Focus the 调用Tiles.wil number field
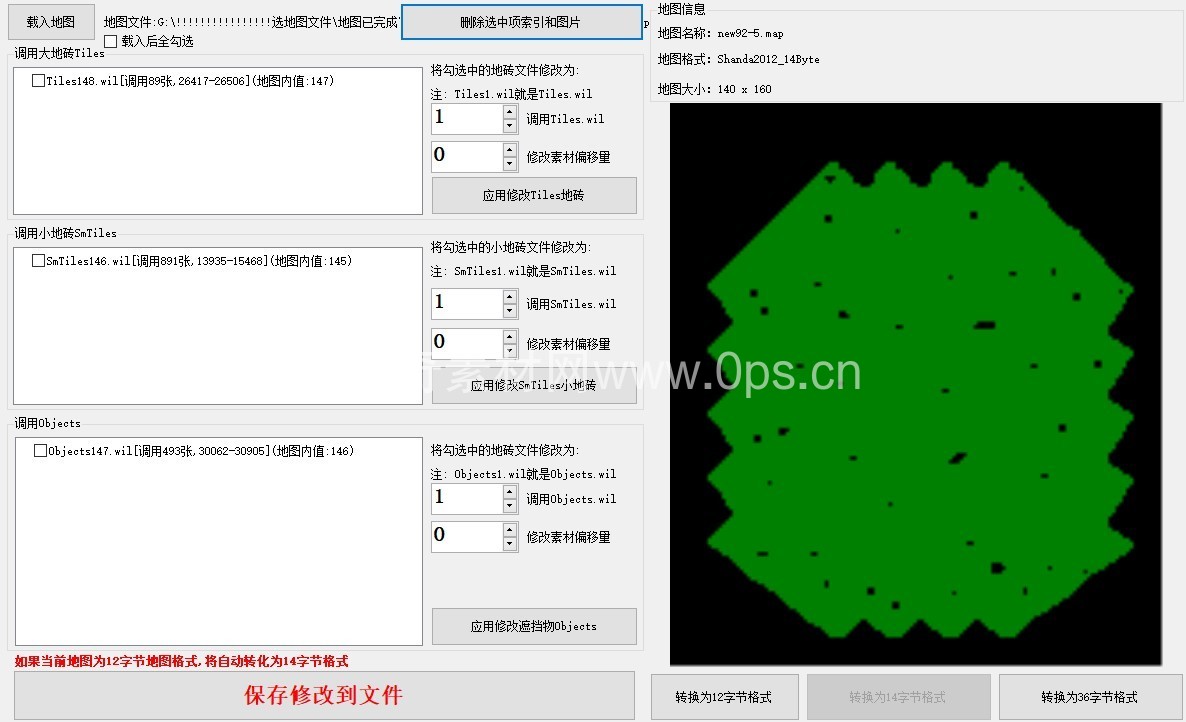This screenshot has width=1186, height=722. 466,119
